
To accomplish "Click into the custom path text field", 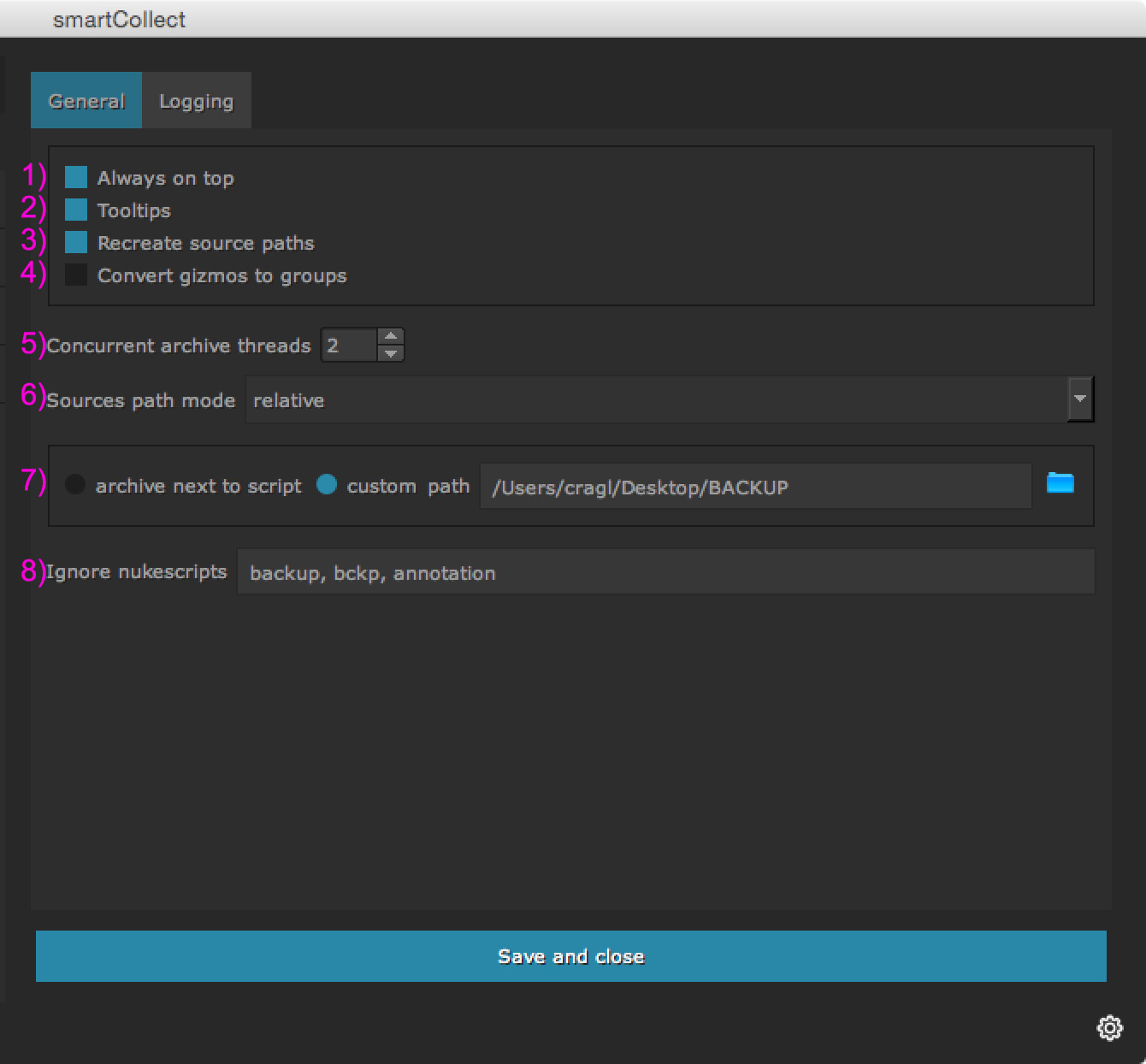I will click(x=755, y=487).
